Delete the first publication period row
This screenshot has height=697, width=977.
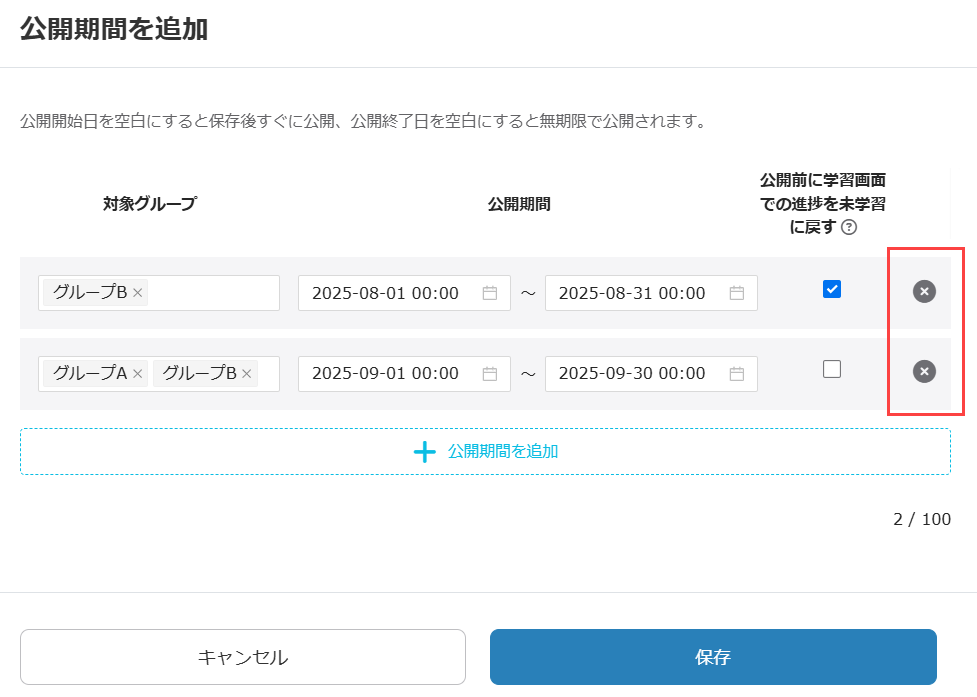click(x=924, y=291)
